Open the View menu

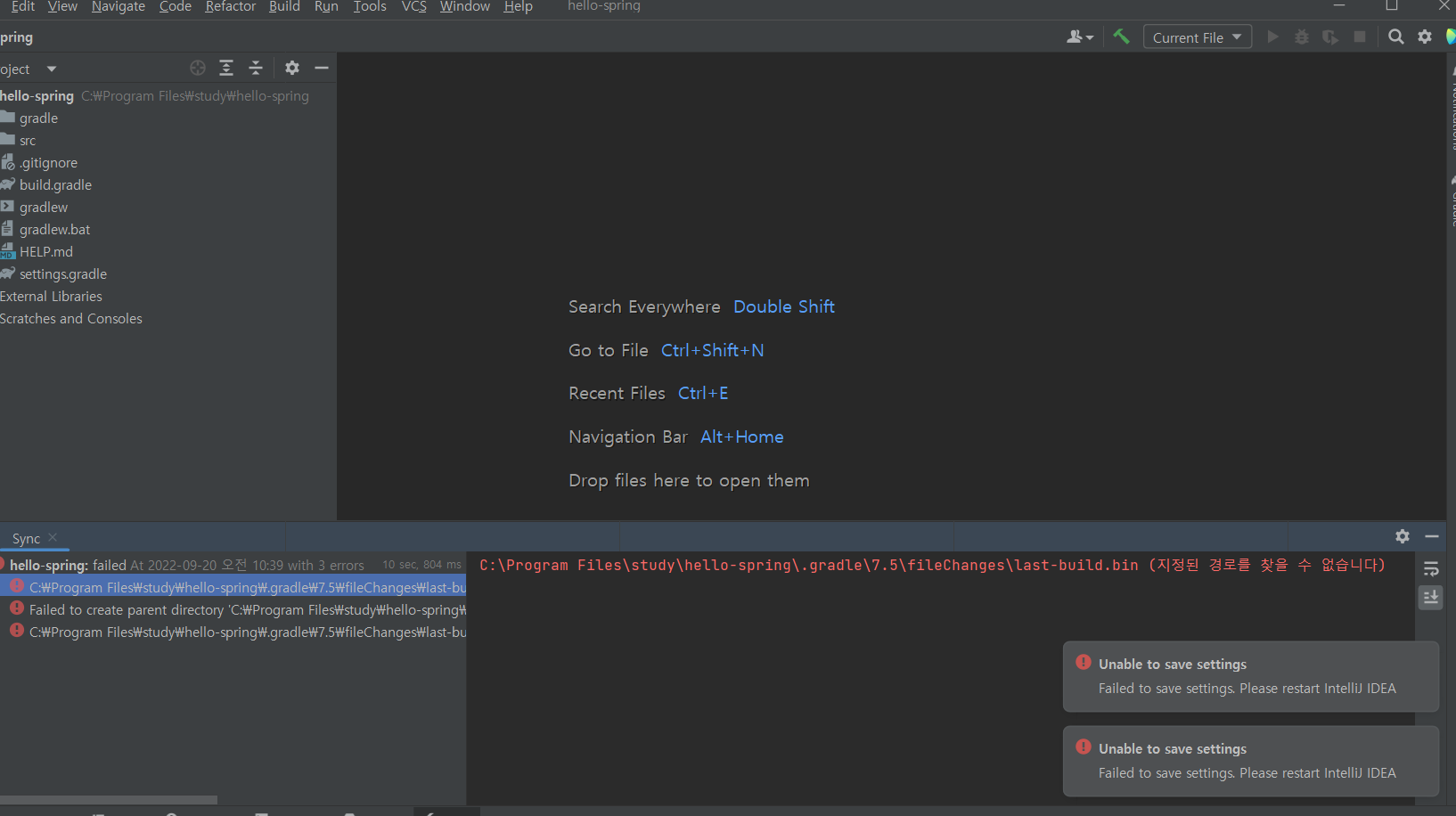pos(62,6)
